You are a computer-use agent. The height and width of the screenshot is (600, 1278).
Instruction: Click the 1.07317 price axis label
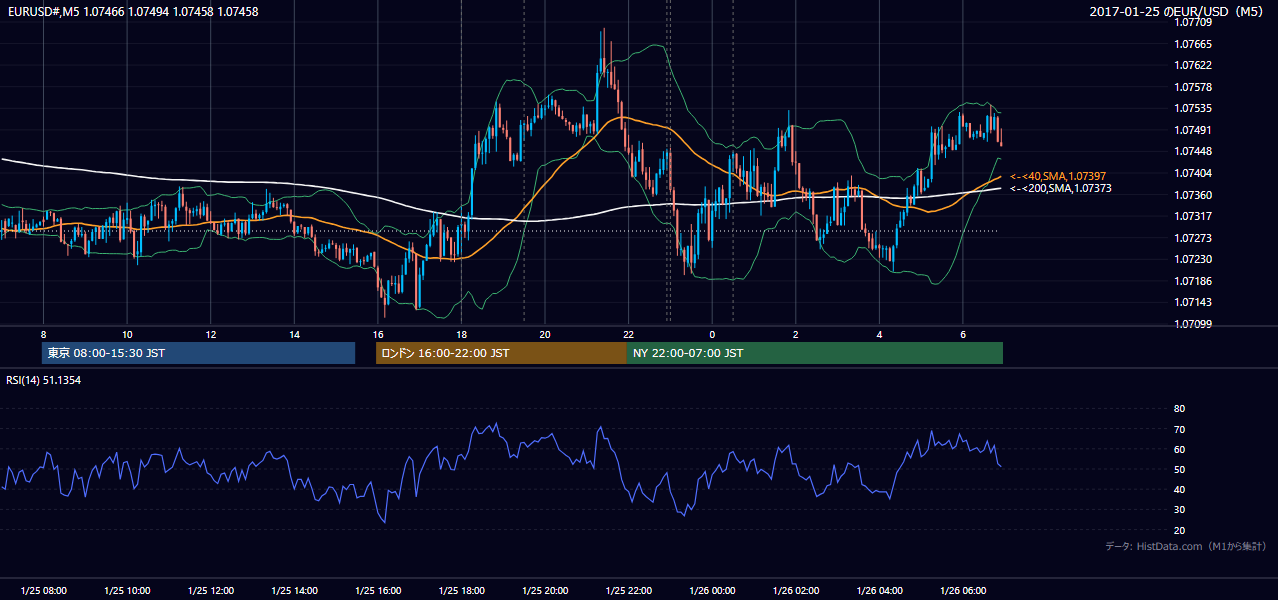(1193, 216)
